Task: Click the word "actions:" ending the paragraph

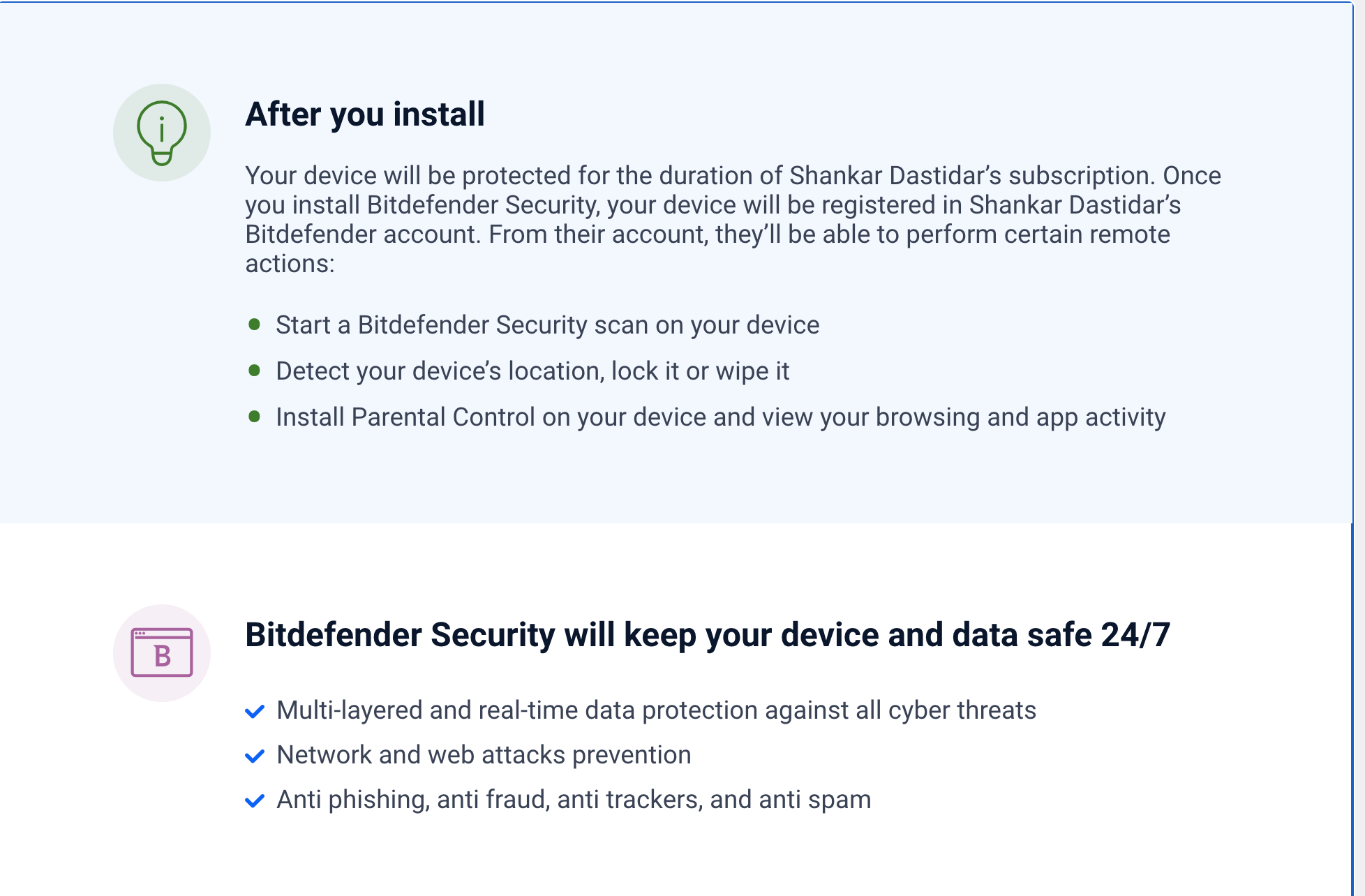Action: pyautogui.click(x=290, y=263)
